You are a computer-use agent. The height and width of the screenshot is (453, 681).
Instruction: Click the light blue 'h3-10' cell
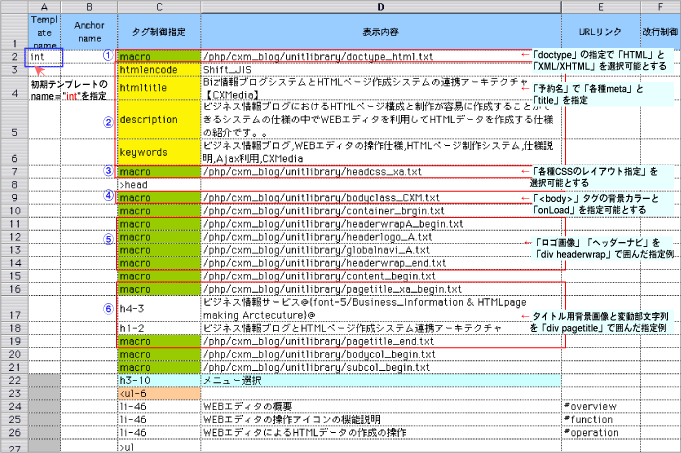159,380
